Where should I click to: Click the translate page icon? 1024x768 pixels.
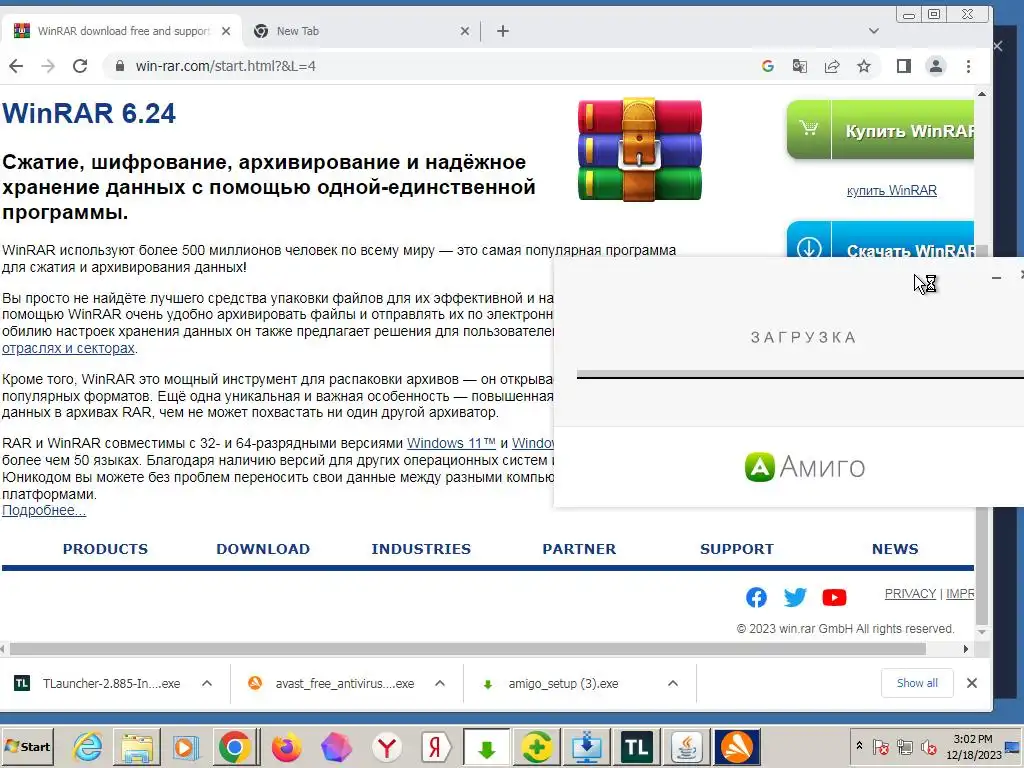[x=799, y=66]
